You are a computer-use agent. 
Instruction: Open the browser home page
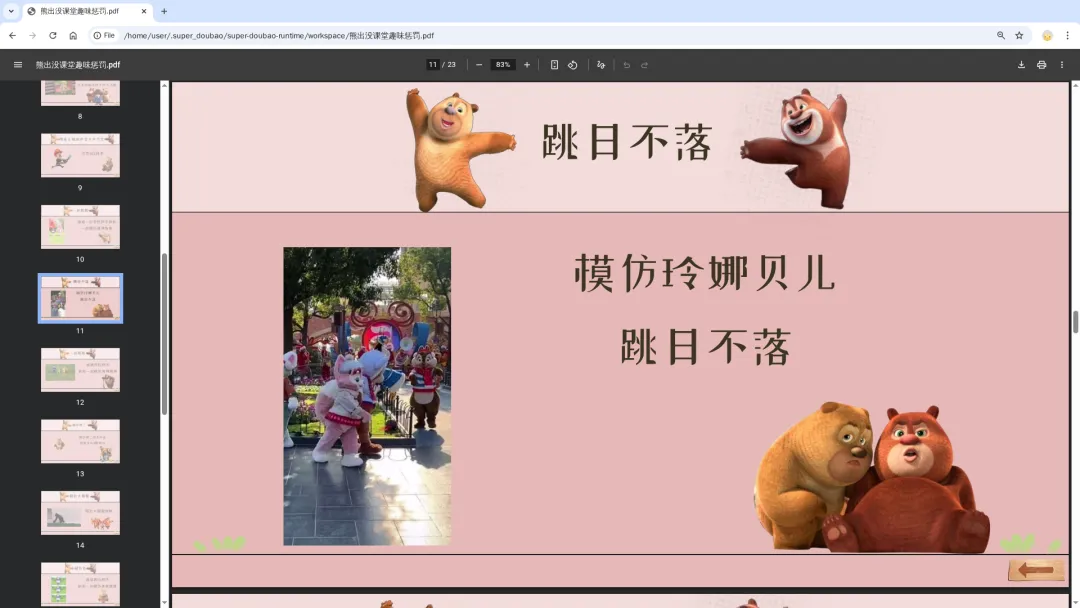[x=73, y=35]
